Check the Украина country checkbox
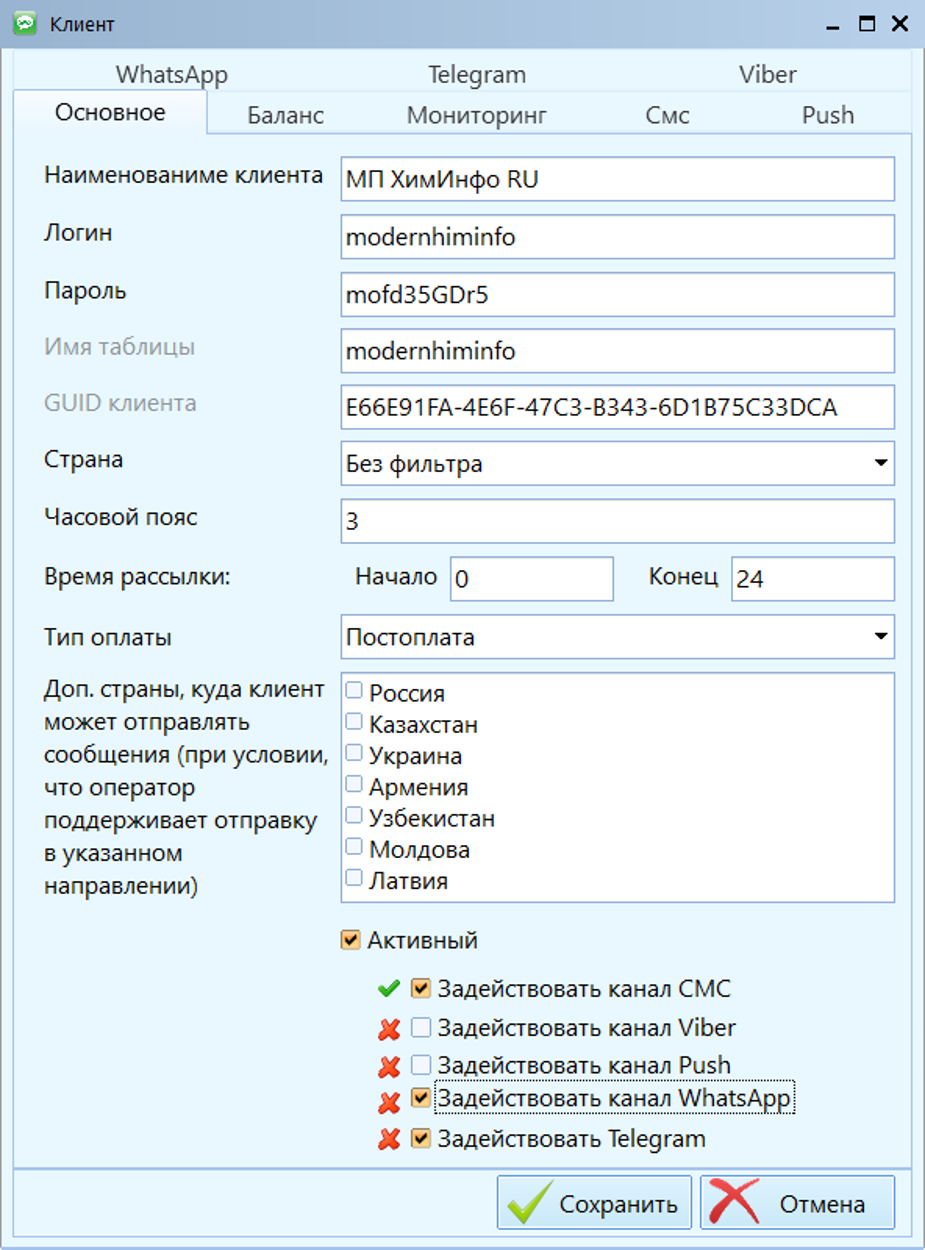925x1250 pixels. tap(353, 752)
